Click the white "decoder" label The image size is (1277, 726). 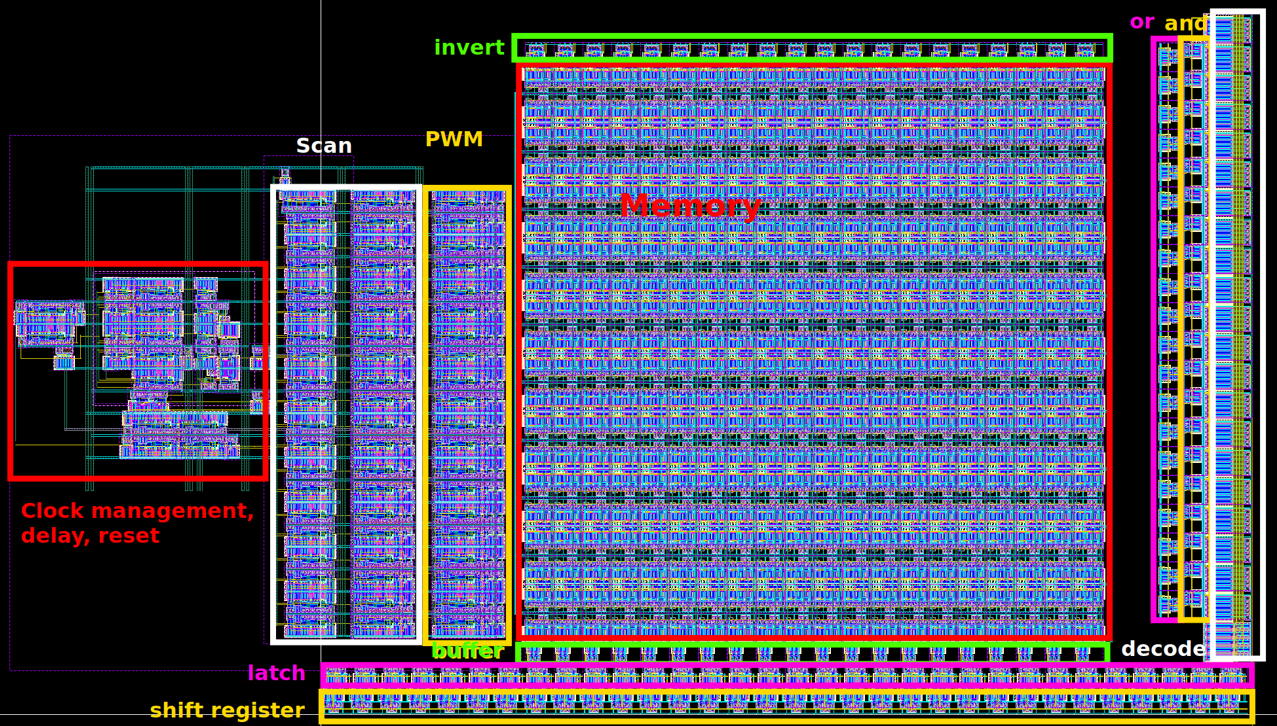pyautogui.click(x=1163, y=650)
